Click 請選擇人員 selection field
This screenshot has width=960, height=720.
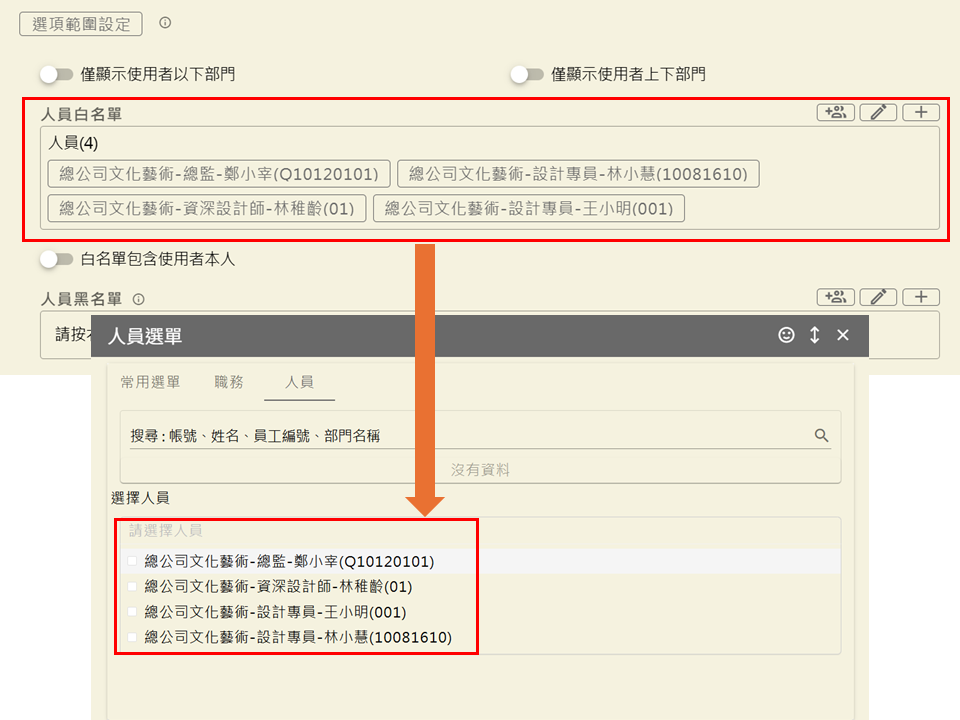(480, 531)
